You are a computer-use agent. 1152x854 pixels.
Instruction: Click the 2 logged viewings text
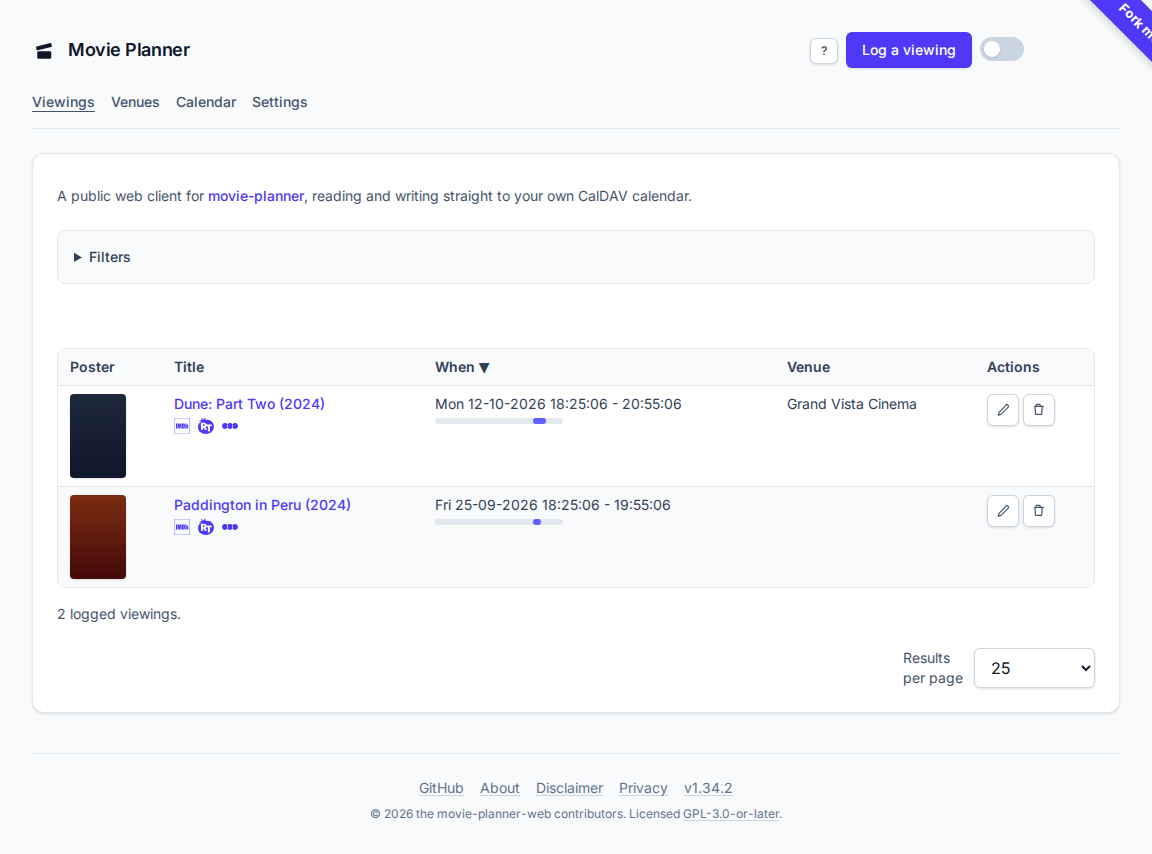coord(119,614)
